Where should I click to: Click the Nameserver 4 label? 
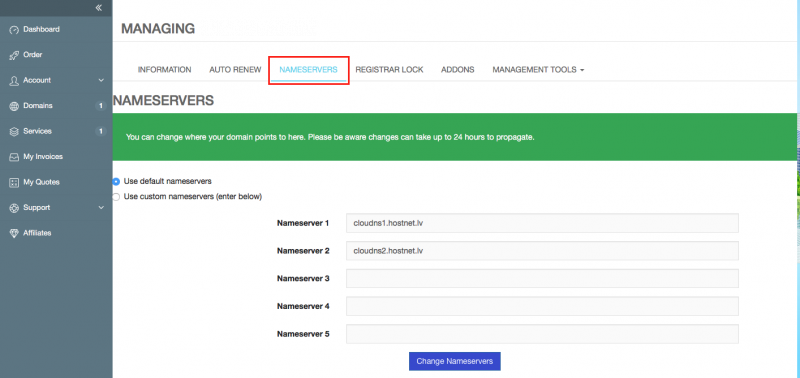[303, 306]
